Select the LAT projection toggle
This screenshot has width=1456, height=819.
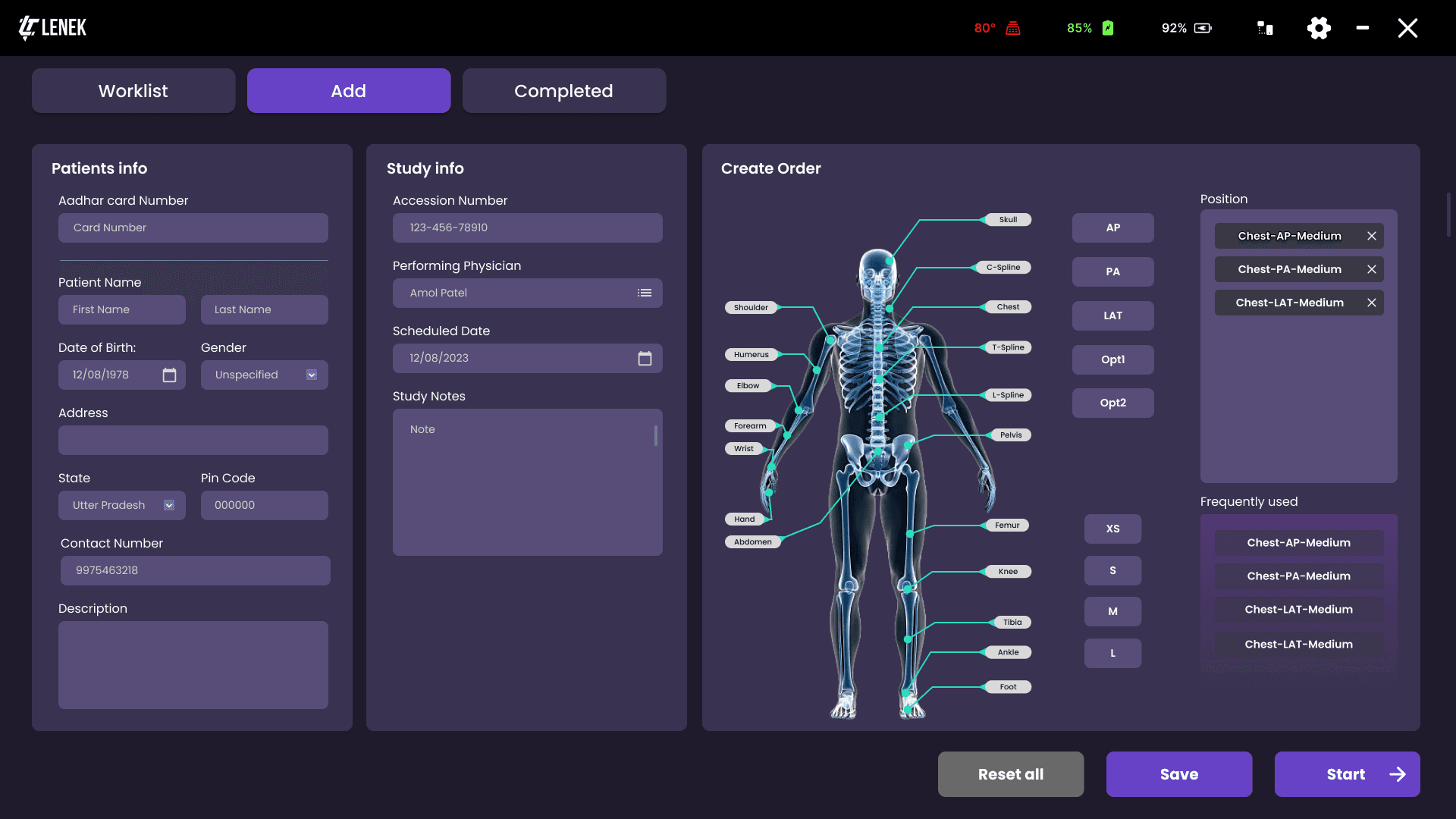(x=1112, y=315)
